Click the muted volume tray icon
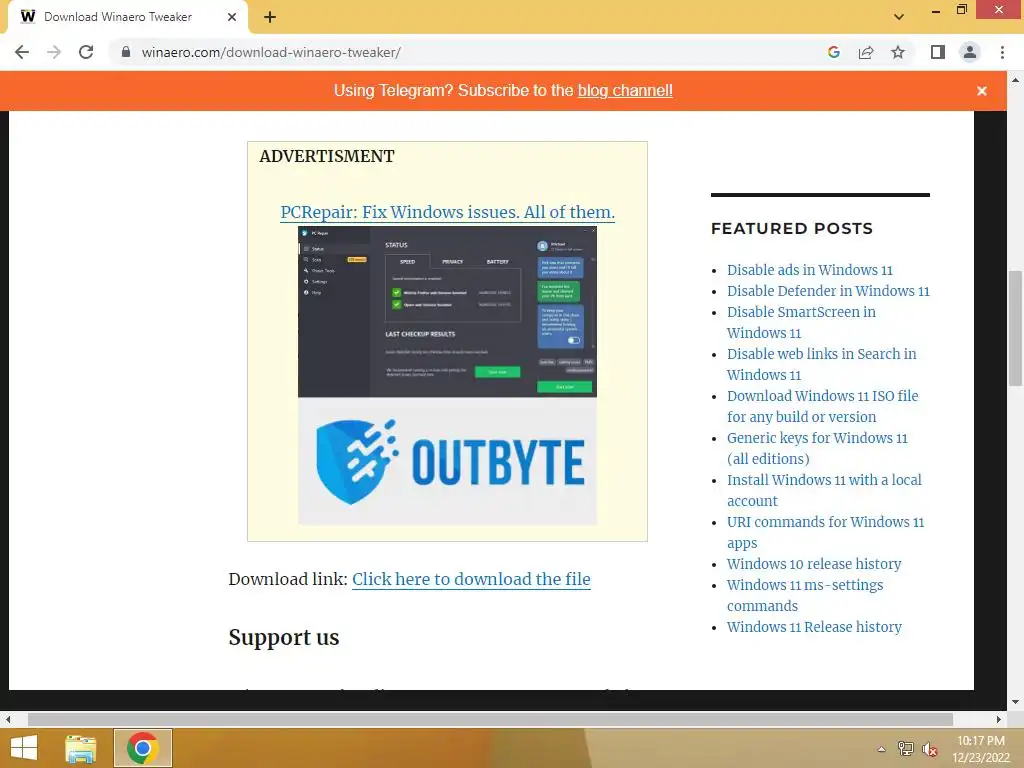Screen dimensions: 1024x768 pos(929,749)
